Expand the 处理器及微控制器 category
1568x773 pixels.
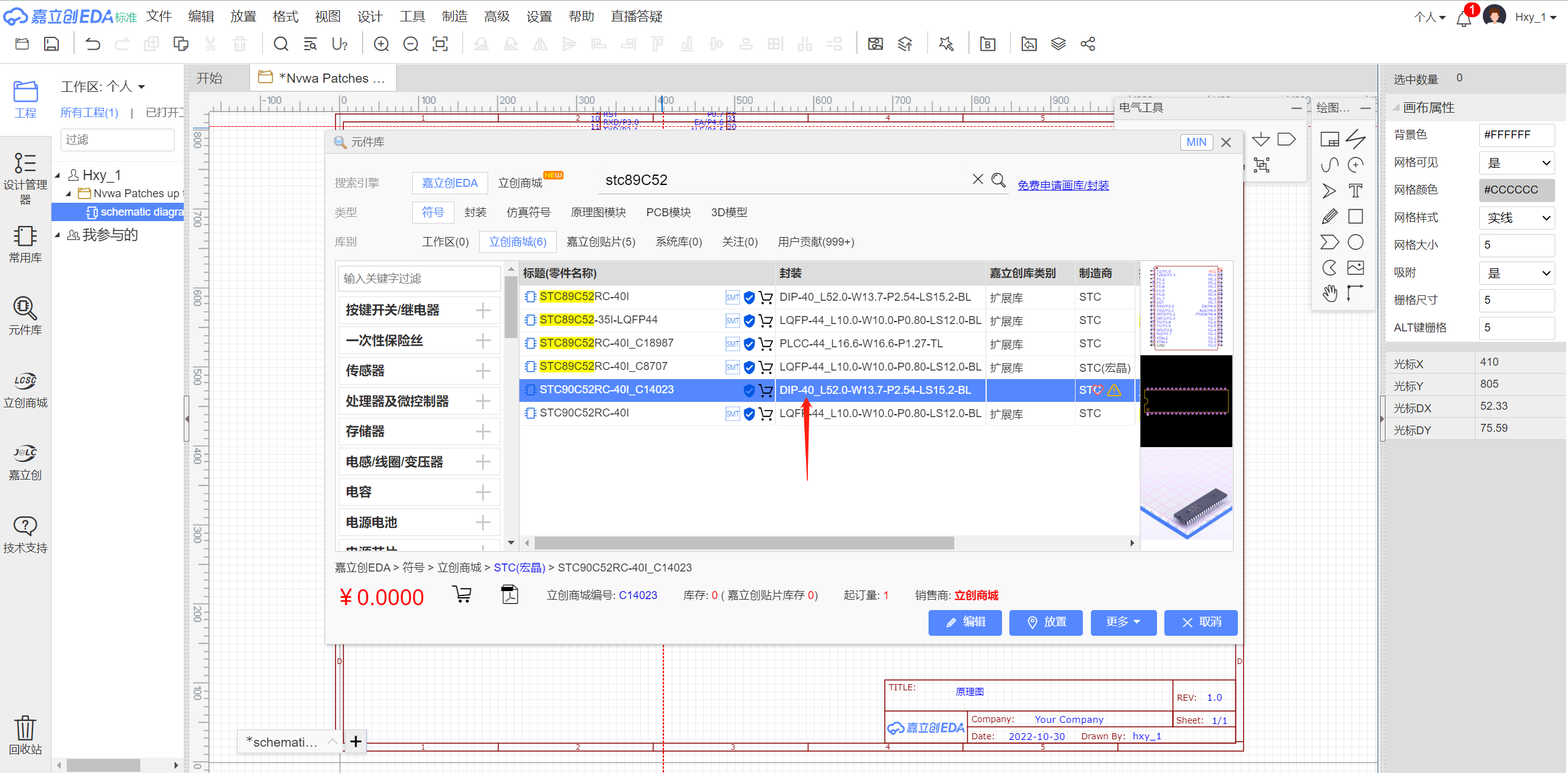pos(483,401)
